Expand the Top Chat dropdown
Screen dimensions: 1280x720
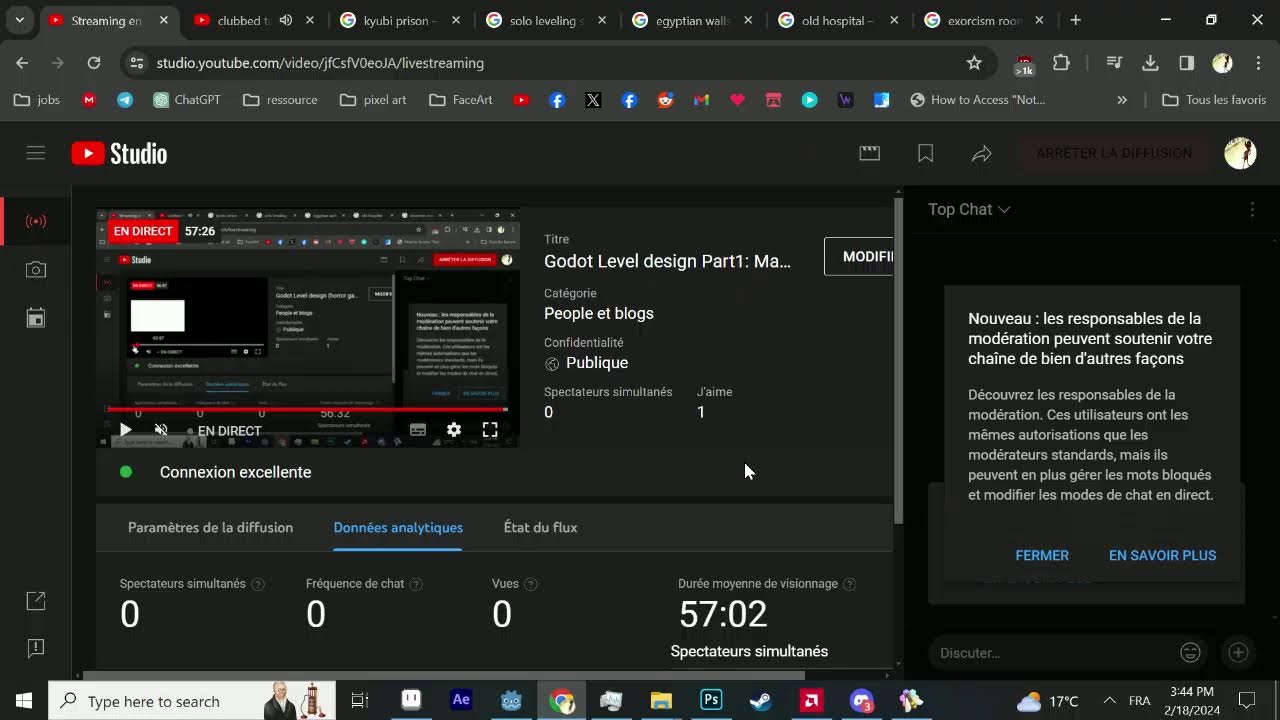coord(969,209)
